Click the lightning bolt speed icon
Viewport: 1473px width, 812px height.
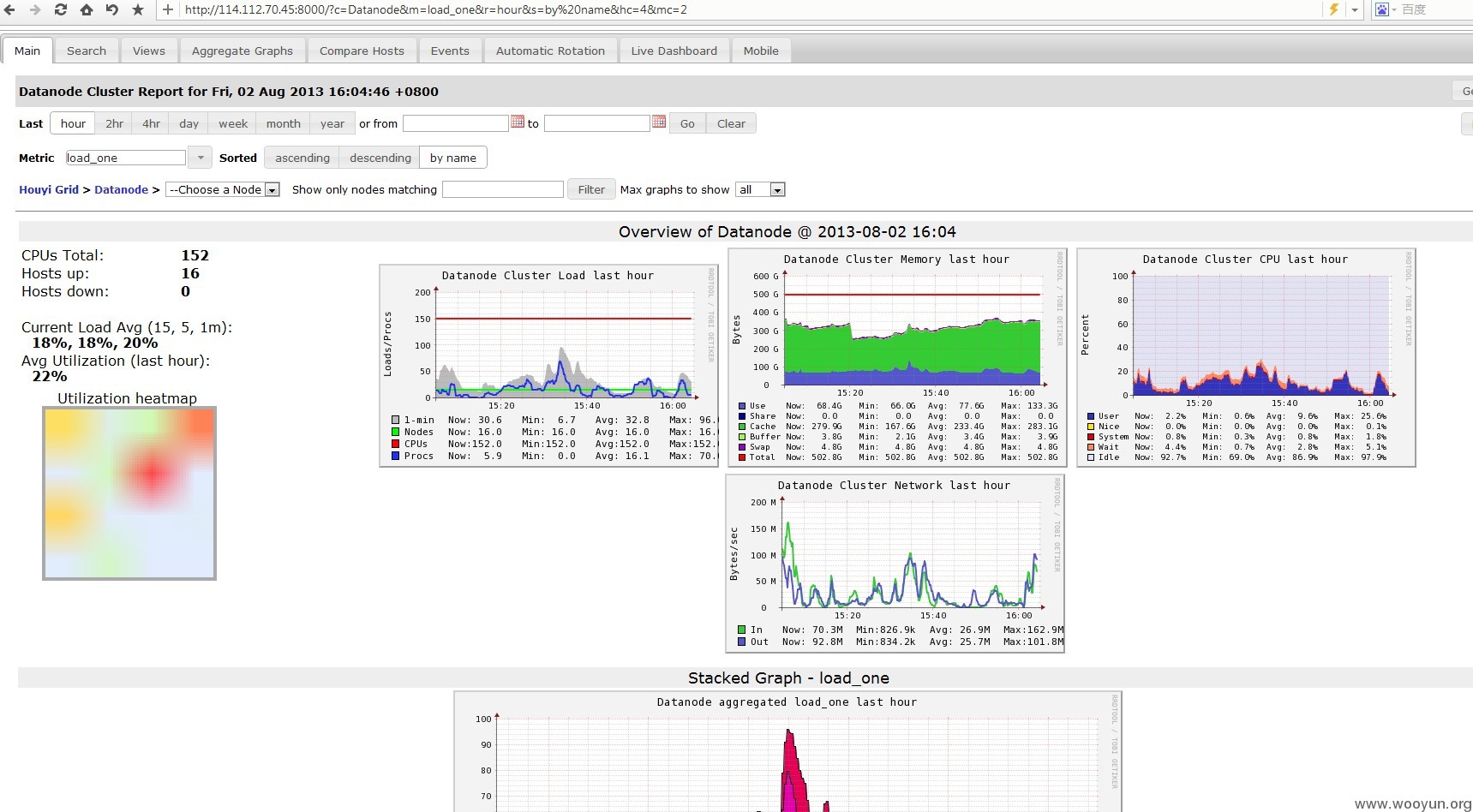click(x=1334, y=9)
